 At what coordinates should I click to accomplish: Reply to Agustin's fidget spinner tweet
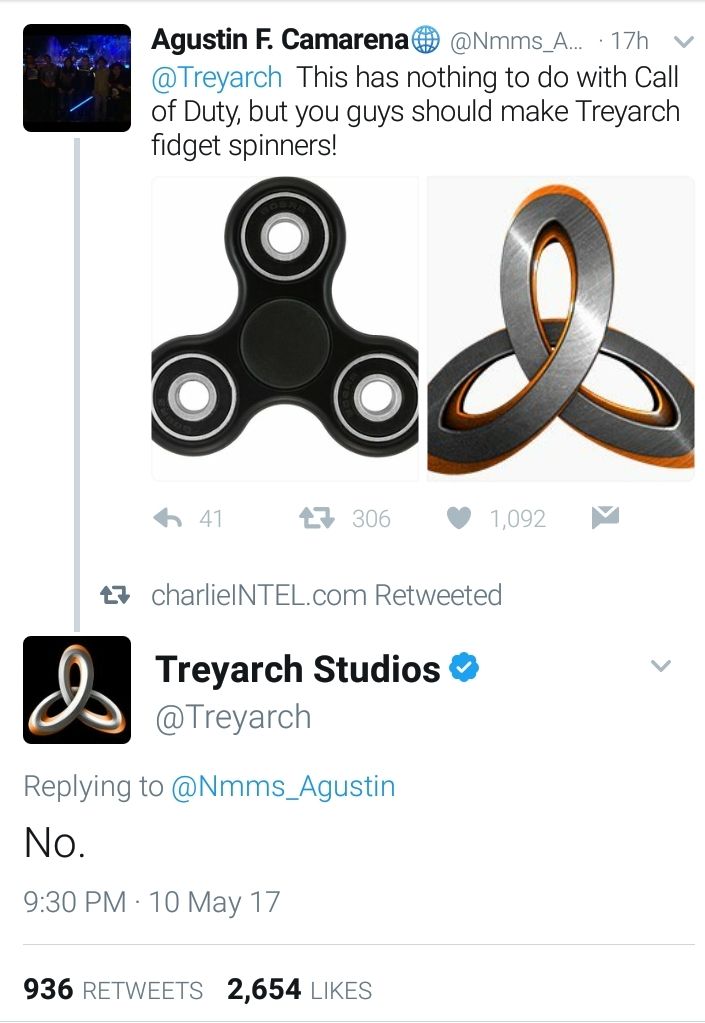pos(171,518)
